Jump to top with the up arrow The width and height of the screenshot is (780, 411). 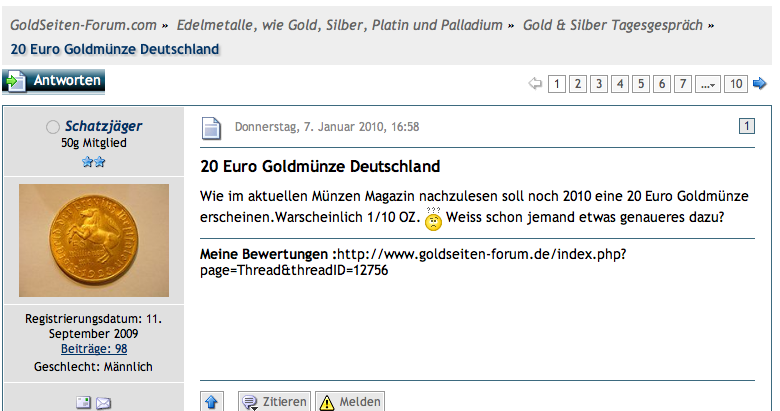(x=211, y=402)
